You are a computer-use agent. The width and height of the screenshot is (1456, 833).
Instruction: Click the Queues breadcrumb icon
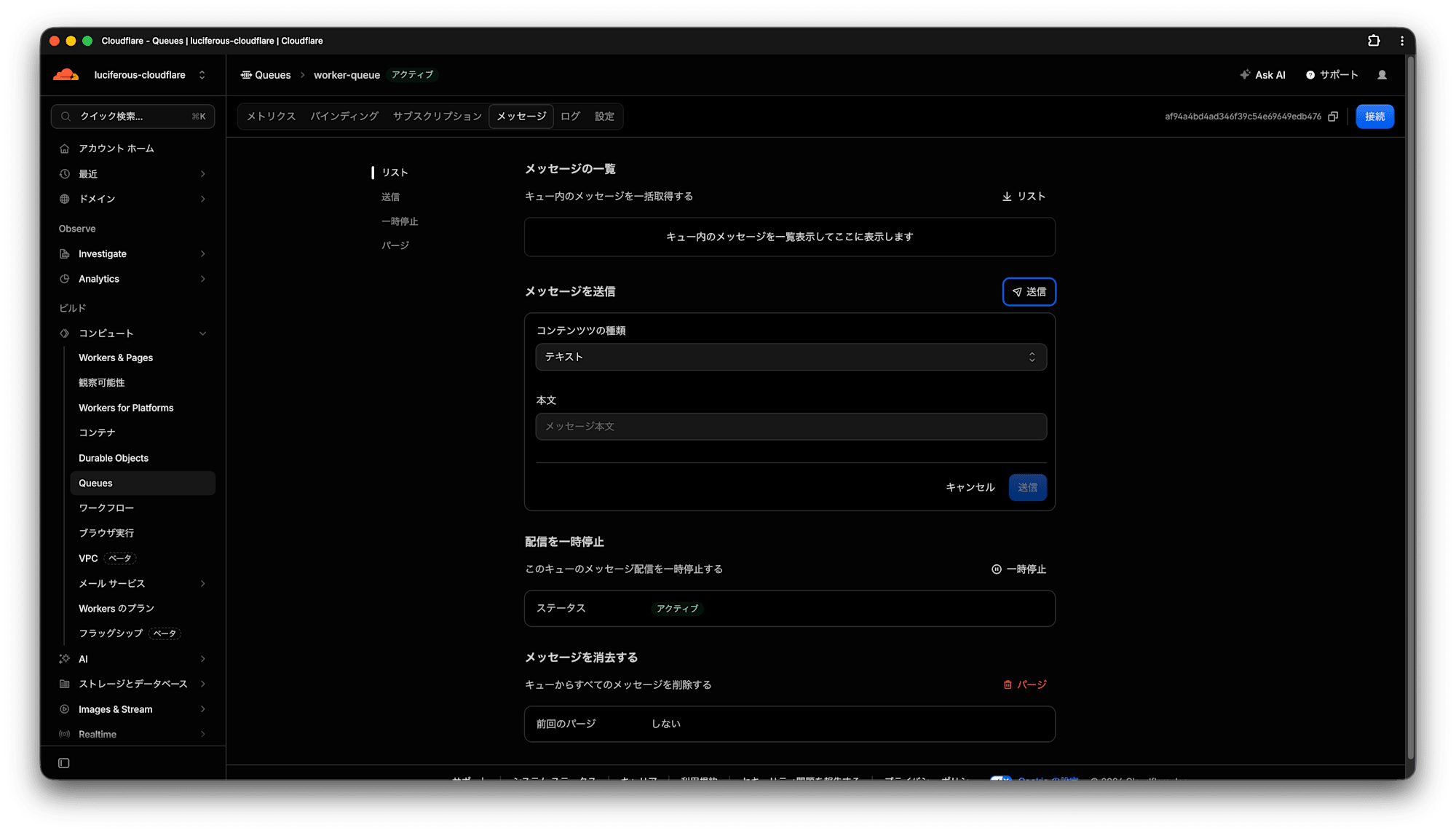246,75
